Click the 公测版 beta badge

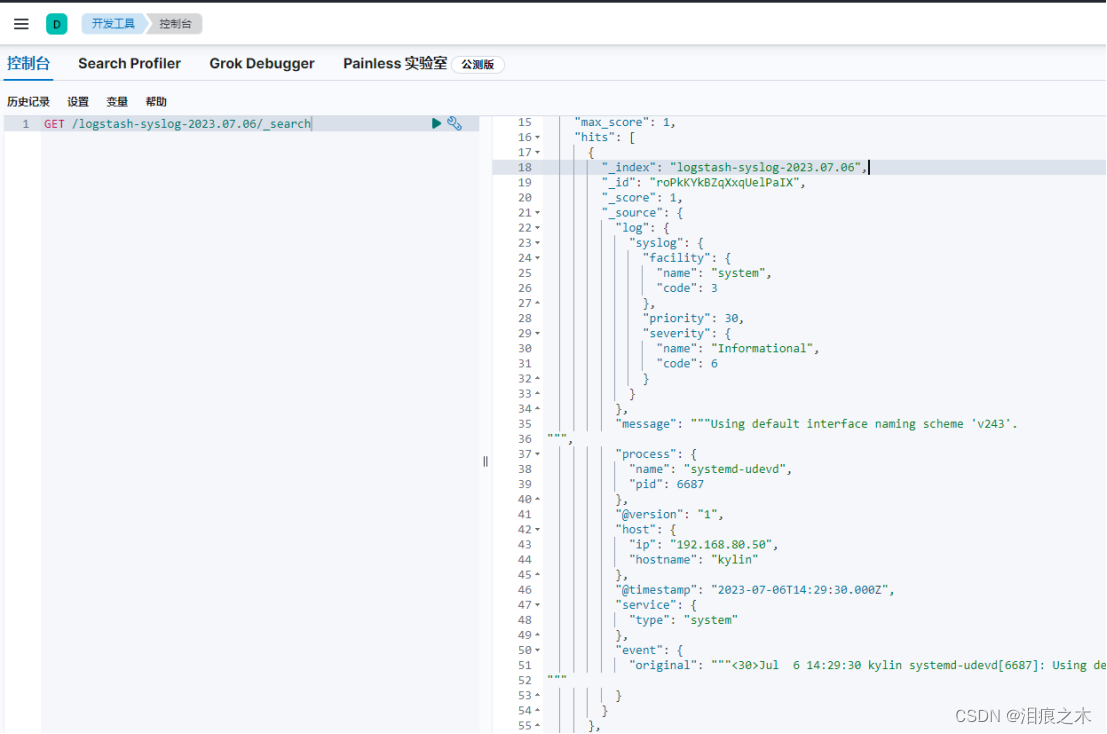point(477,63)
